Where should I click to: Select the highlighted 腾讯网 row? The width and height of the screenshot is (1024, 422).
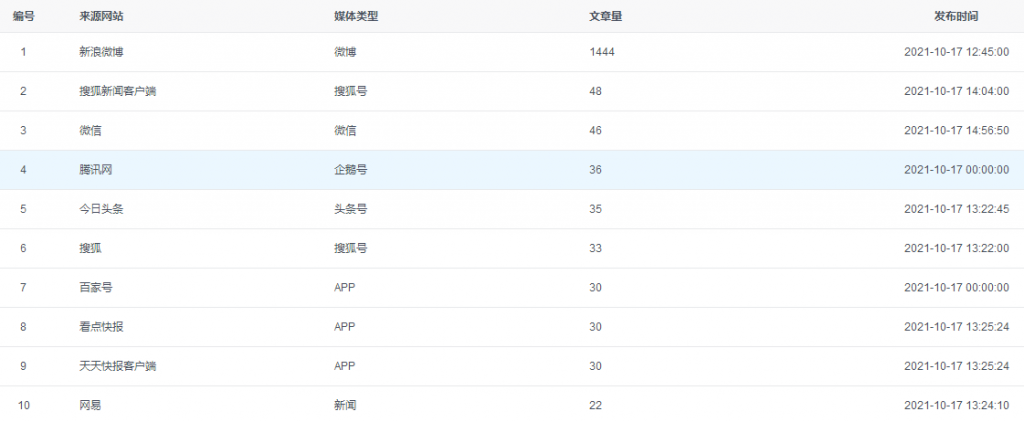click(x=95, y=170)
